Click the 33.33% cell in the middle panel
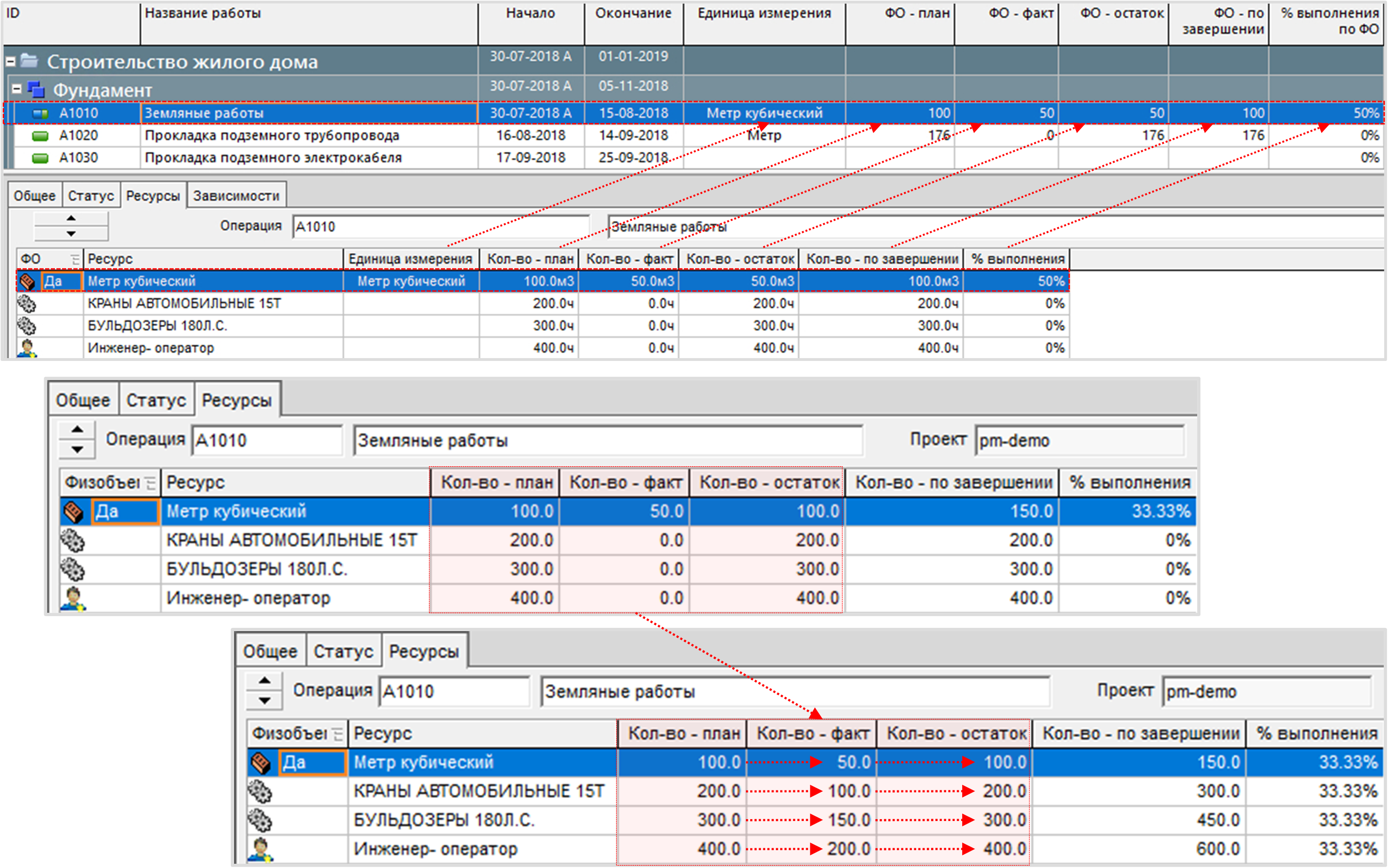The image size is (1388, 868). tap(1128, 511)
